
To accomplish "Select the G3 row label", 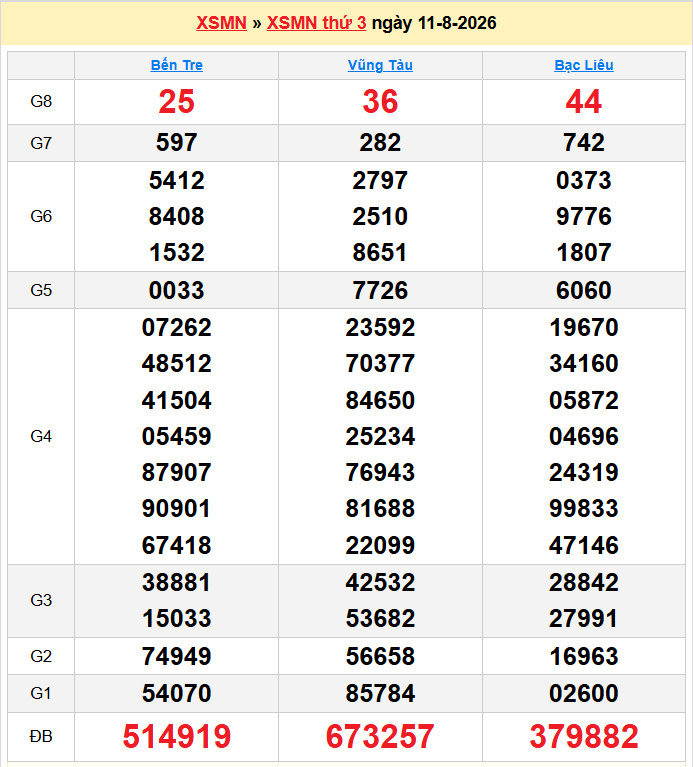I will point(41,600).
